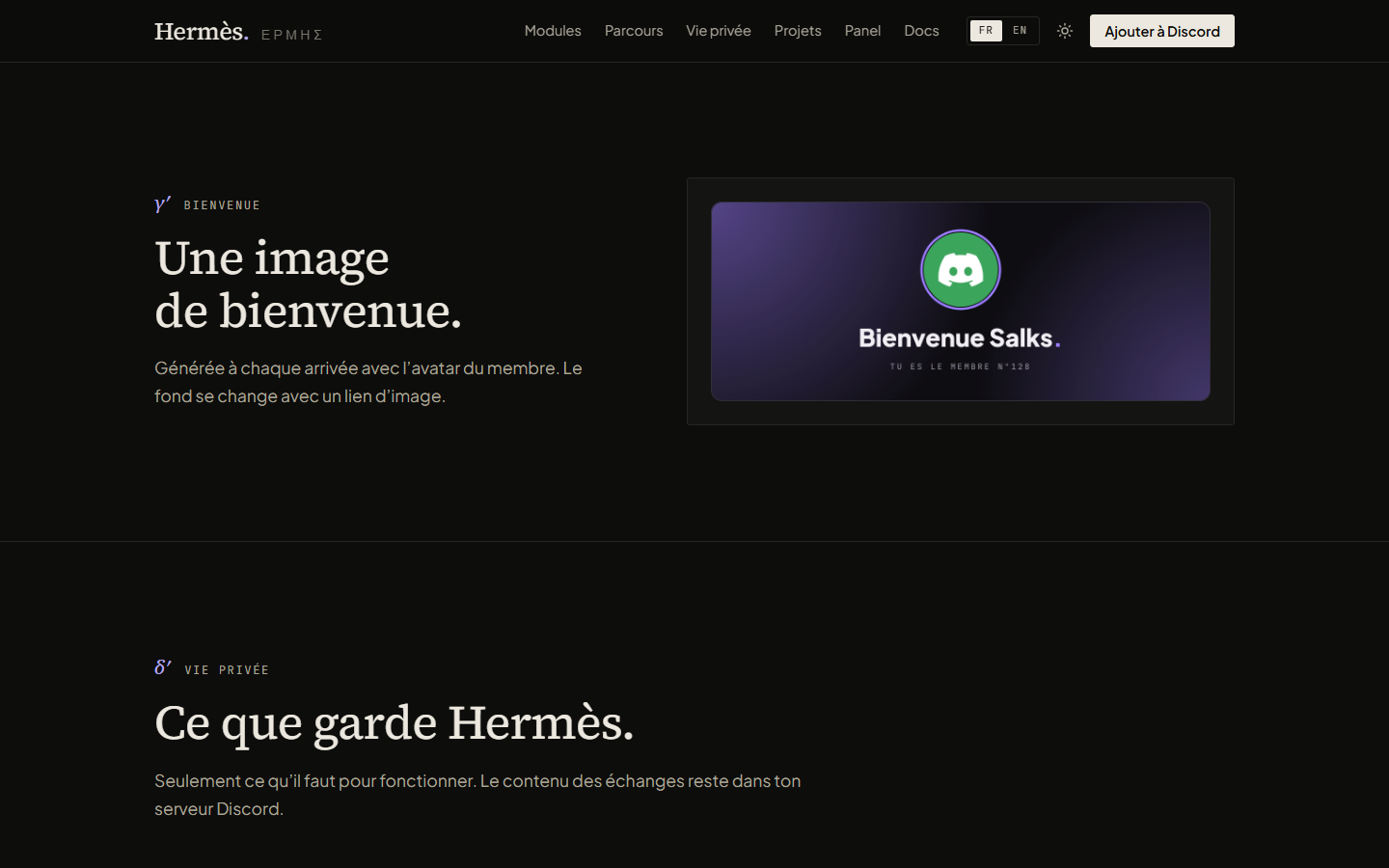The image size is (1389, 868).
Task: Click the BIENVENUE section label
Action: point(222,205)
